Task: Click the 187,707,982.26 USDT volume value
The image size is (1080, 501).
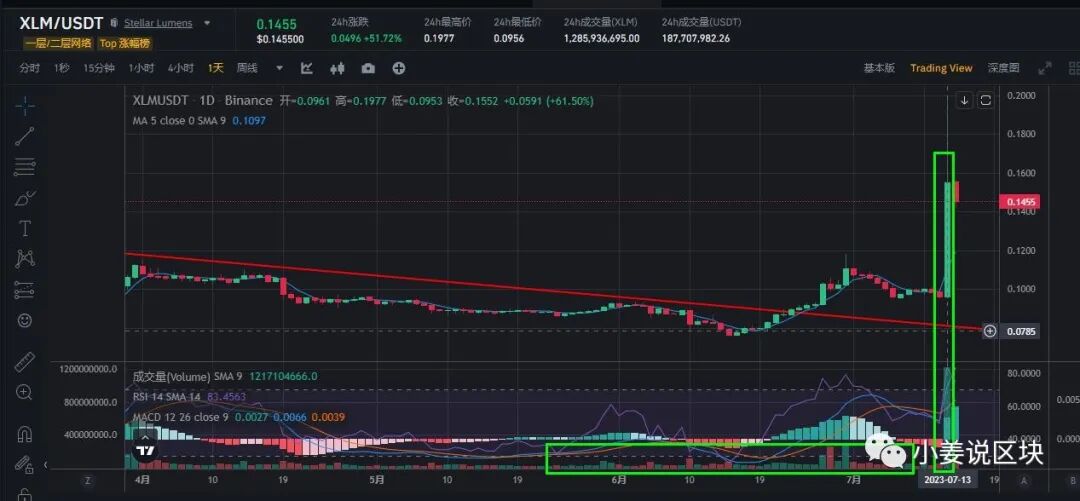Action: point(696,39)
